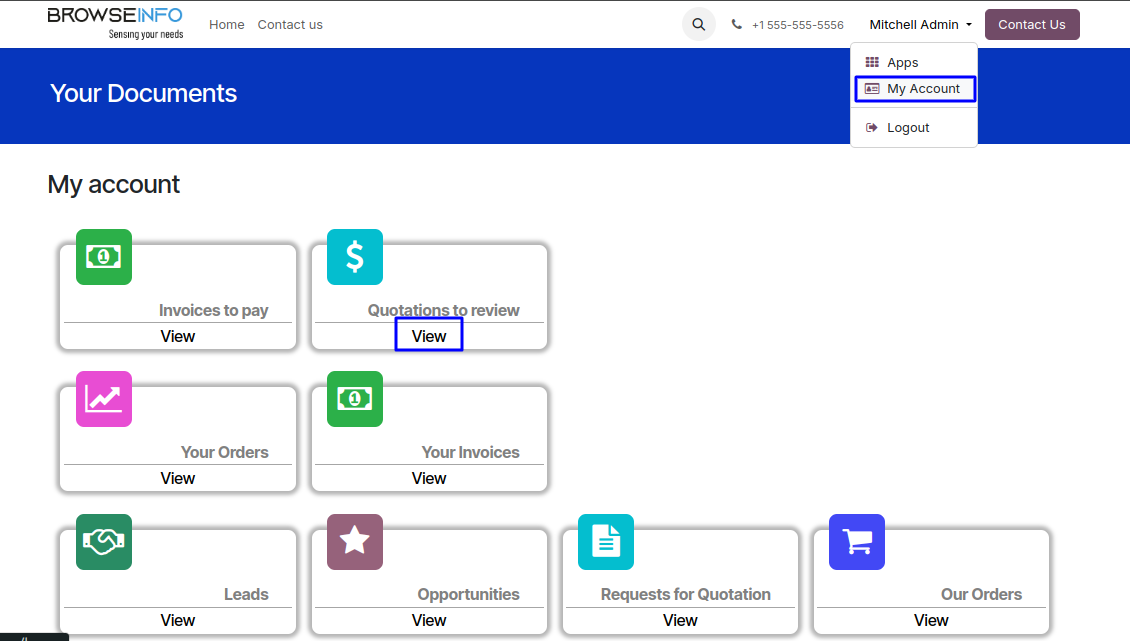The width and height of the screenshot is (1130, 641).
Task: Click the document Requests for Quotation icon
Action: (x=606, y=541)
